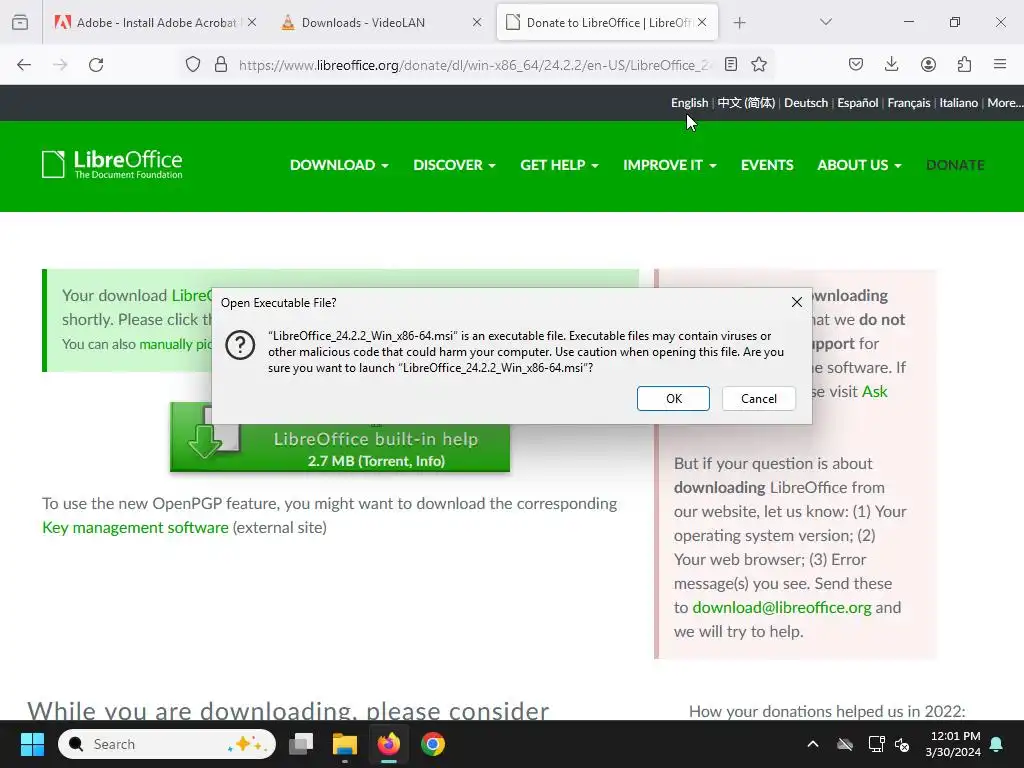This screenshot has height=768, width=1024.
Task: Go back using the back arrow
Action: coord(24,65)
